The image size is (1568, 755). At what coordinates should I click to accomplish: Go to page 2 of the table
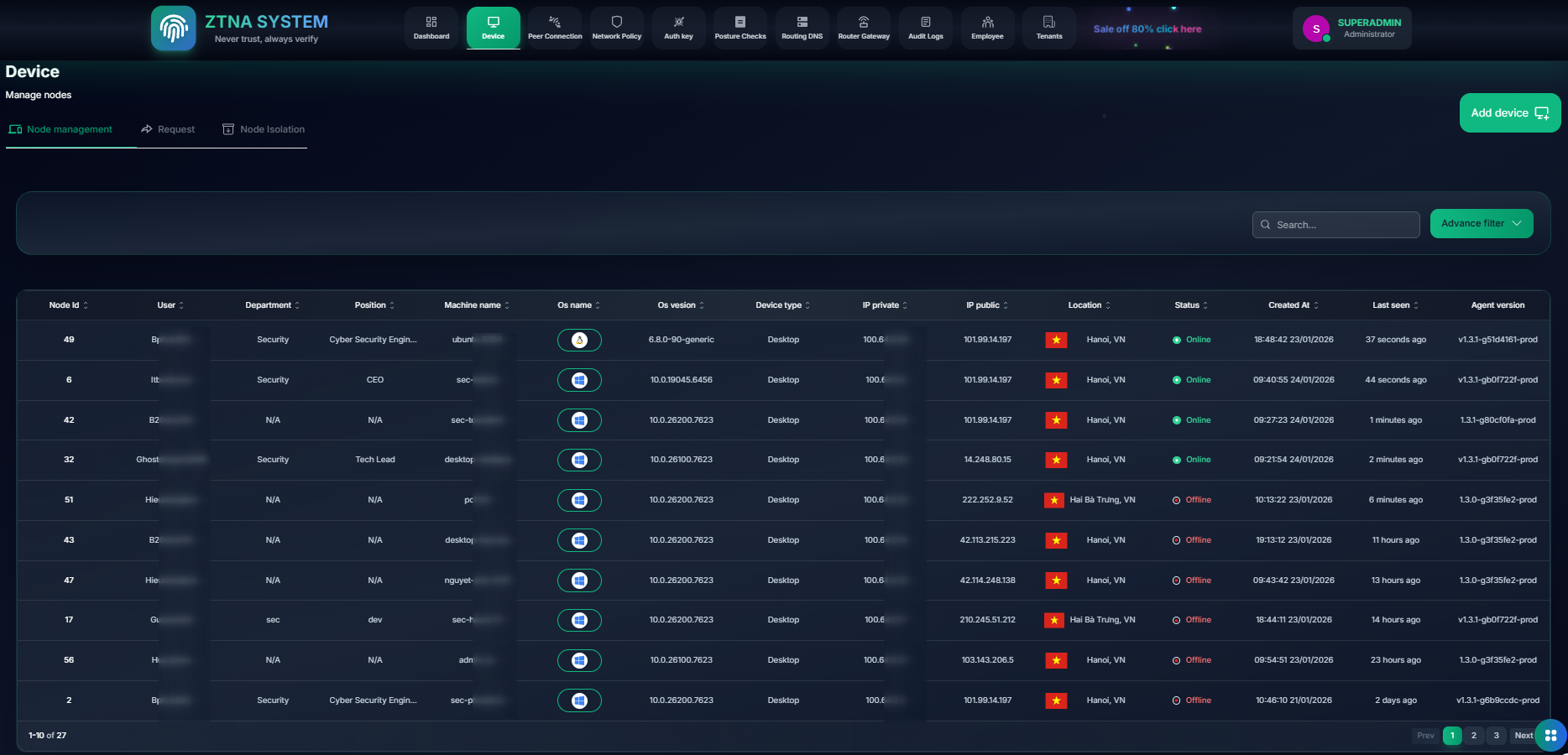coord(1474,736)
